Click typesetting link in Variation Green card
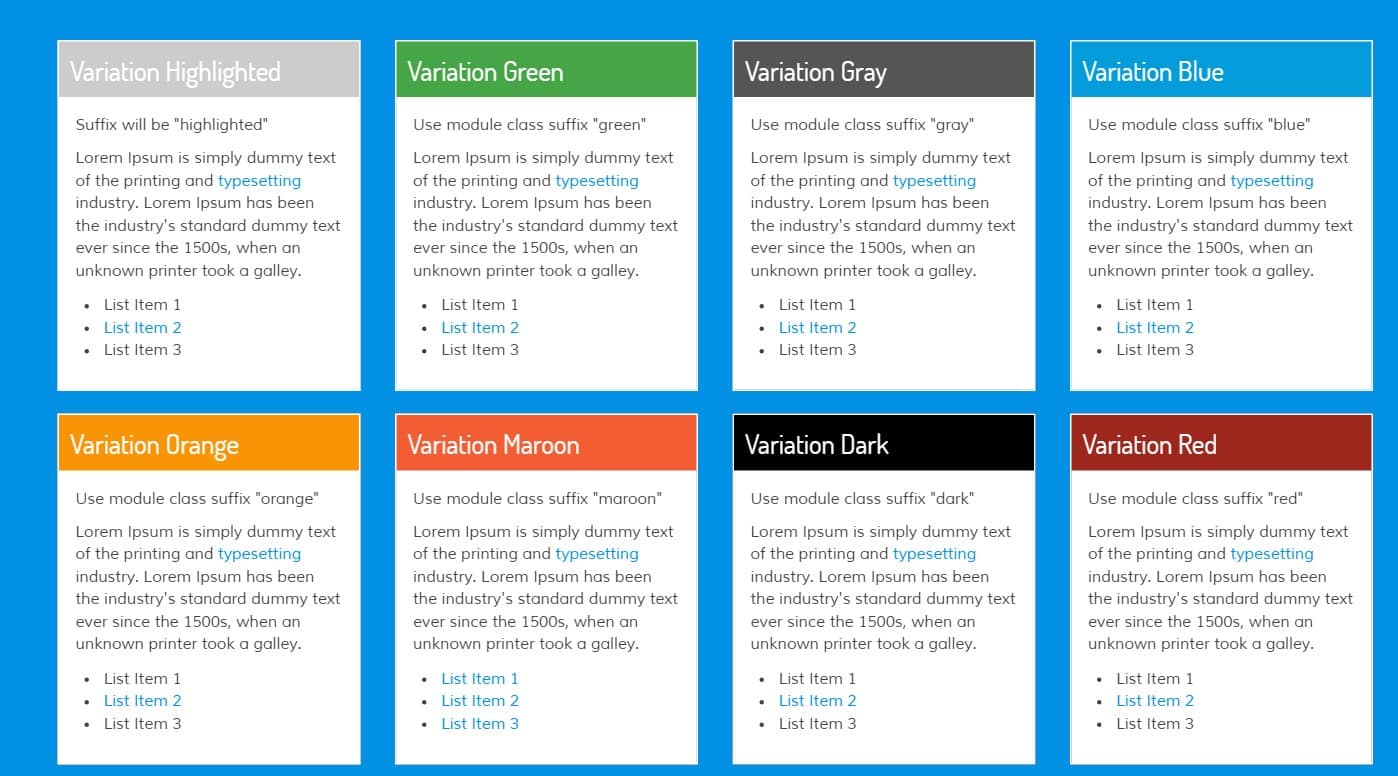This screenshot has width=1398, height=776. [596, 181]
